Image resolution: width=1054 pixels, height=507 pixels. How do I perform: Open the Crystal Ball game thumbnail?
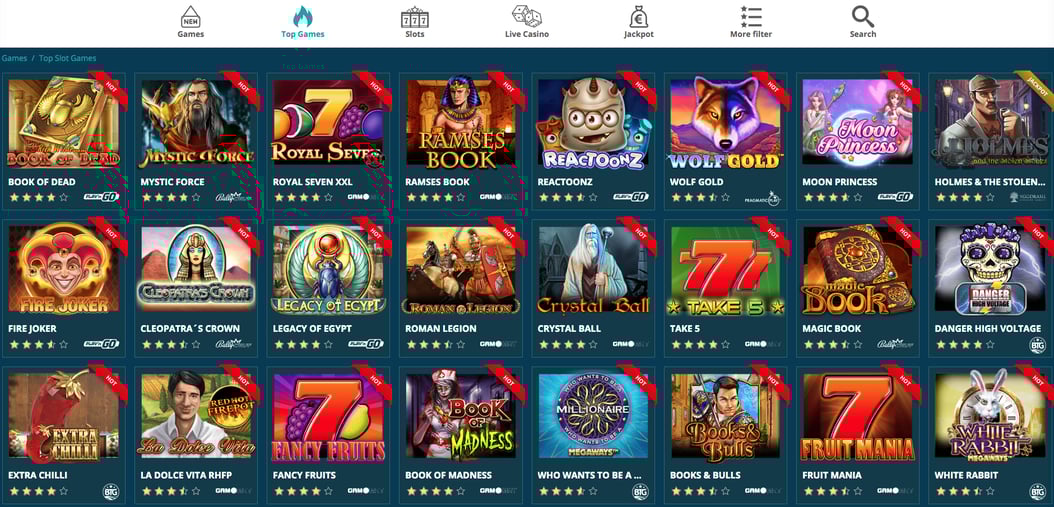pyautogui.click(x=593, y=270)
